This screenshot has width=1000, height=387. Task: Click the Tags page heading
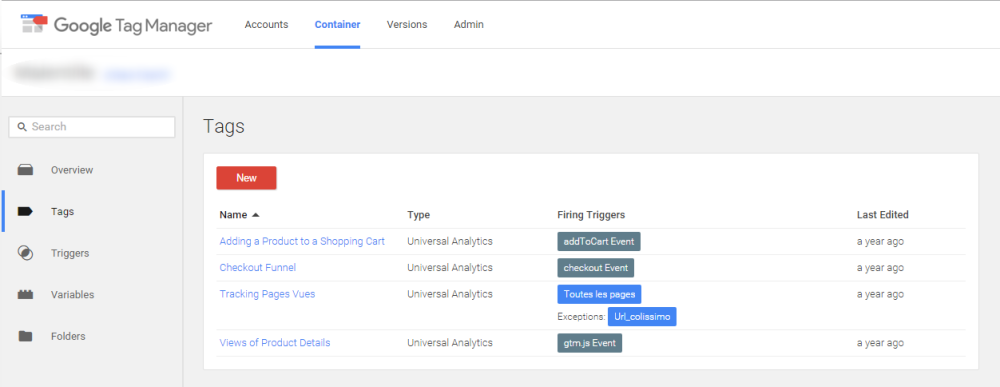(224, 126)
